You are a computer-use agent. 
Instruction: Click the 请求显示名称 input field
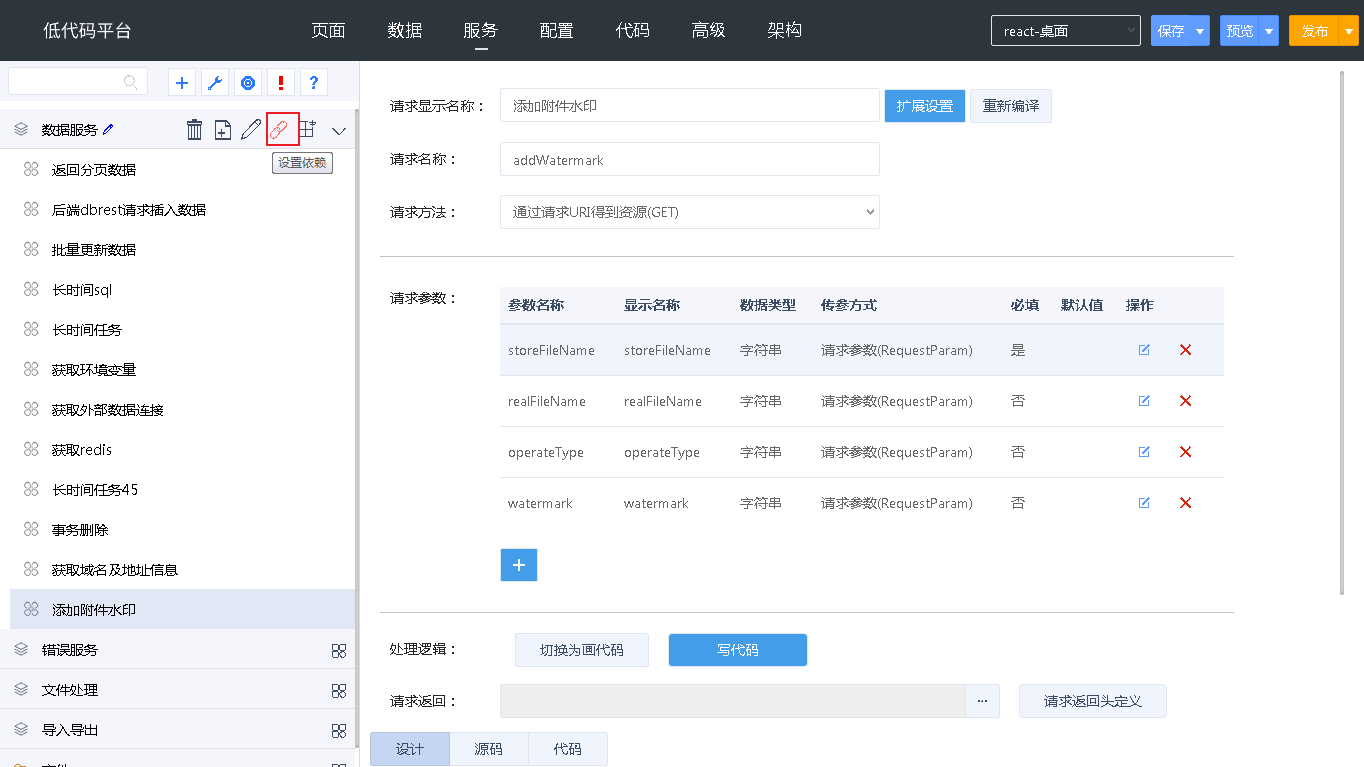coord(690,105)
